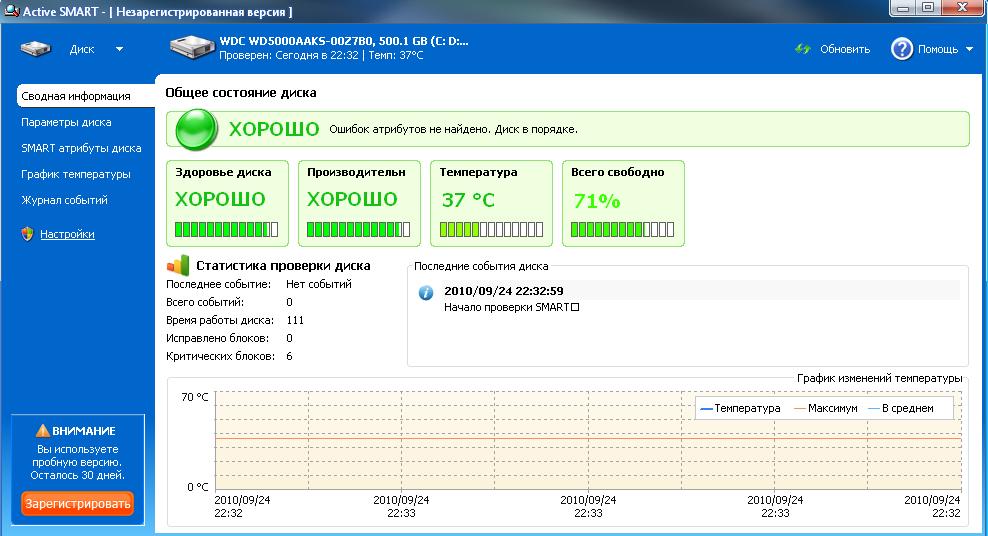Screen dimensions: 988x536
Task: Show the График температуры page
Action: (76, 174)
